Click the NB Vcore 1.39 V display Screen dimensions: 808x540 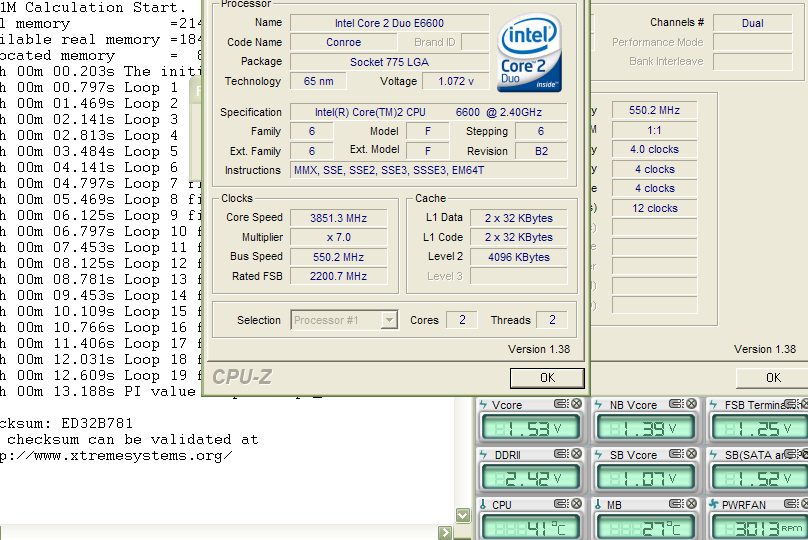[x=646, y=428]
